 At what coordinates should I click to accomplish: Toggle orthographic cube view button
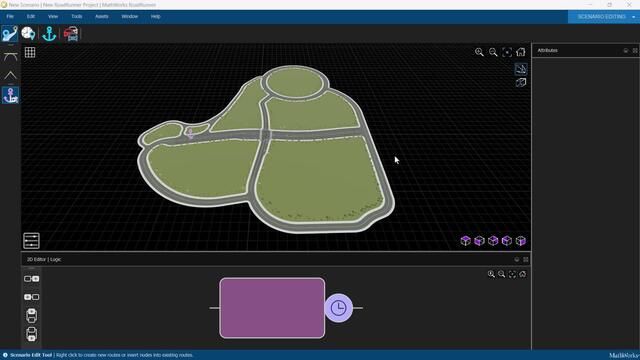tap(521, 82)
